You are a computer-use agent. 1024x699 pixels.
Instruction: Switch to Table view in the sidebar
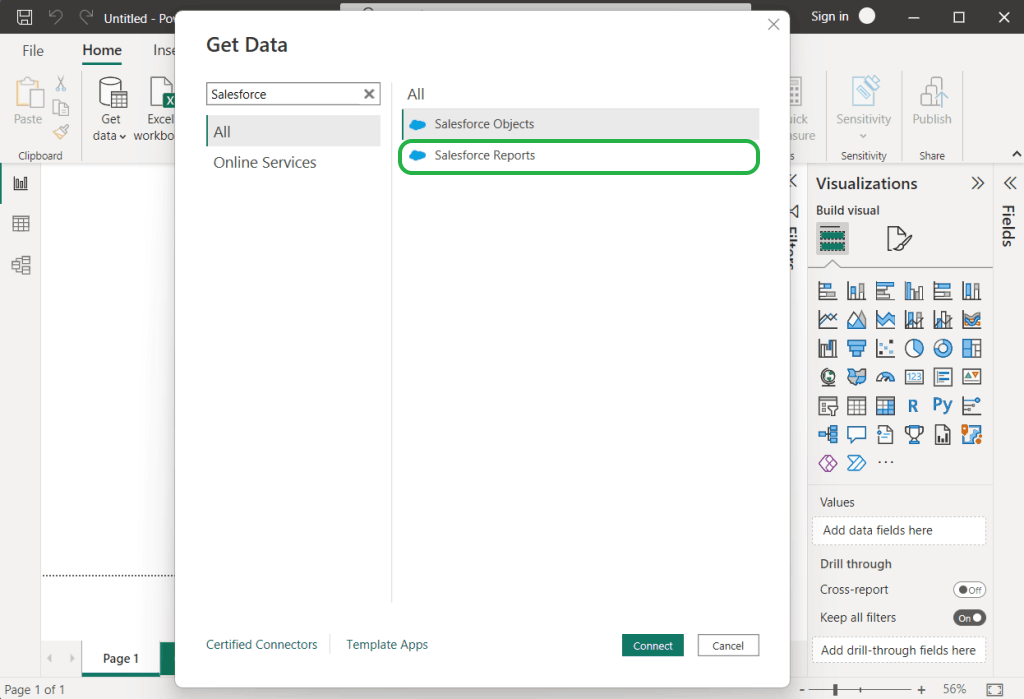pyautogui.click(x=20, y=222)
